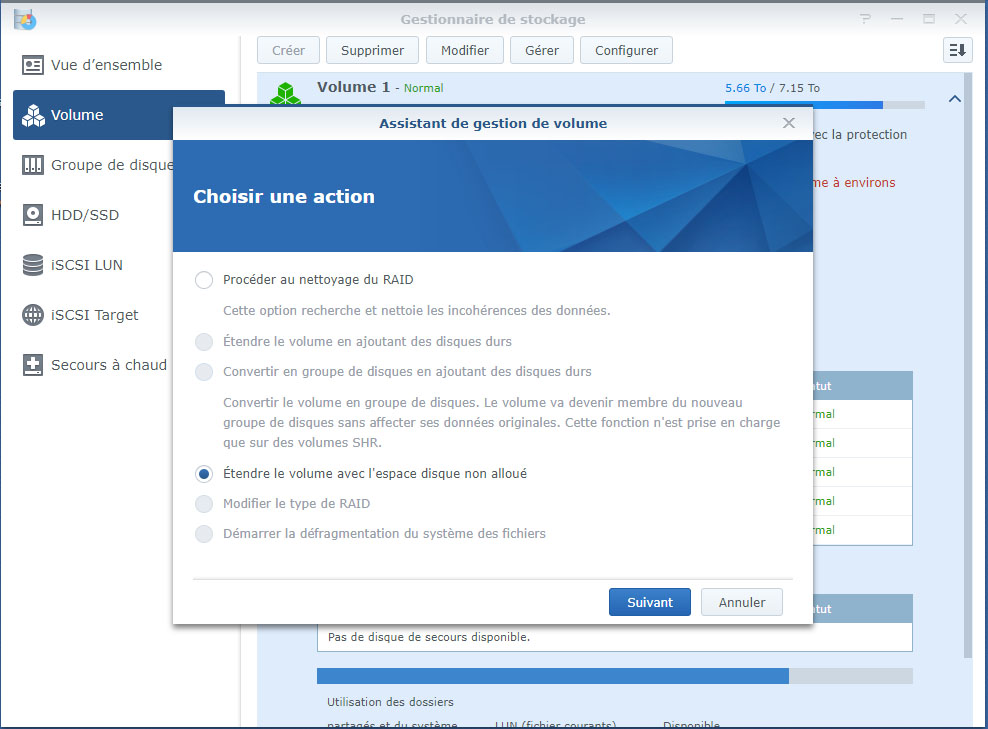Select Convertir en groupe de disques option

[x=204, y=372]
